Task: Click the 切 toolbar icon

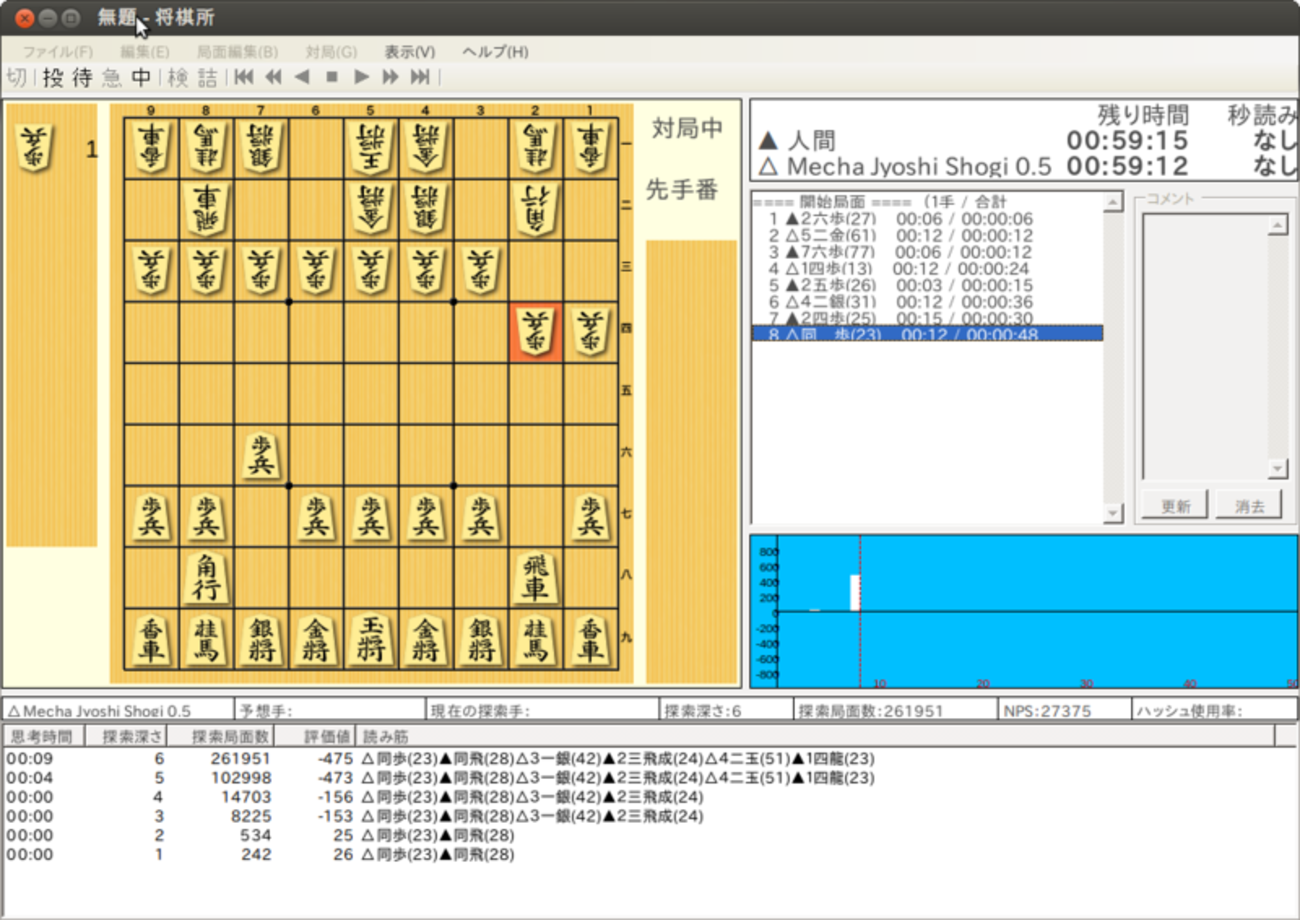Action: pyautogui.click(x=16, y=77)
